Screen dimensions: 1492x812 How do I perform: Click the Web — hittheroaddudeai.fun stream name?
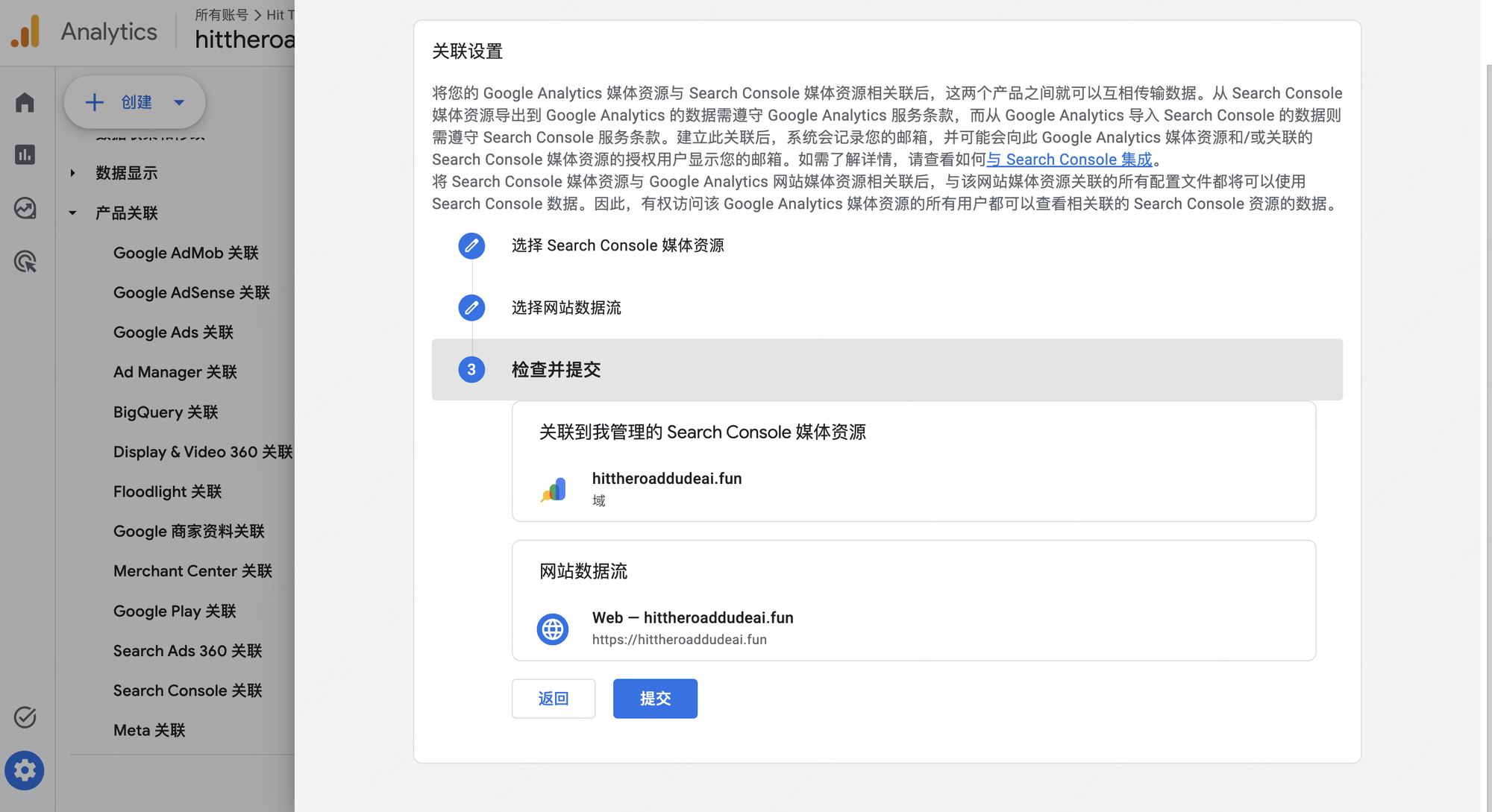(693, 617)
